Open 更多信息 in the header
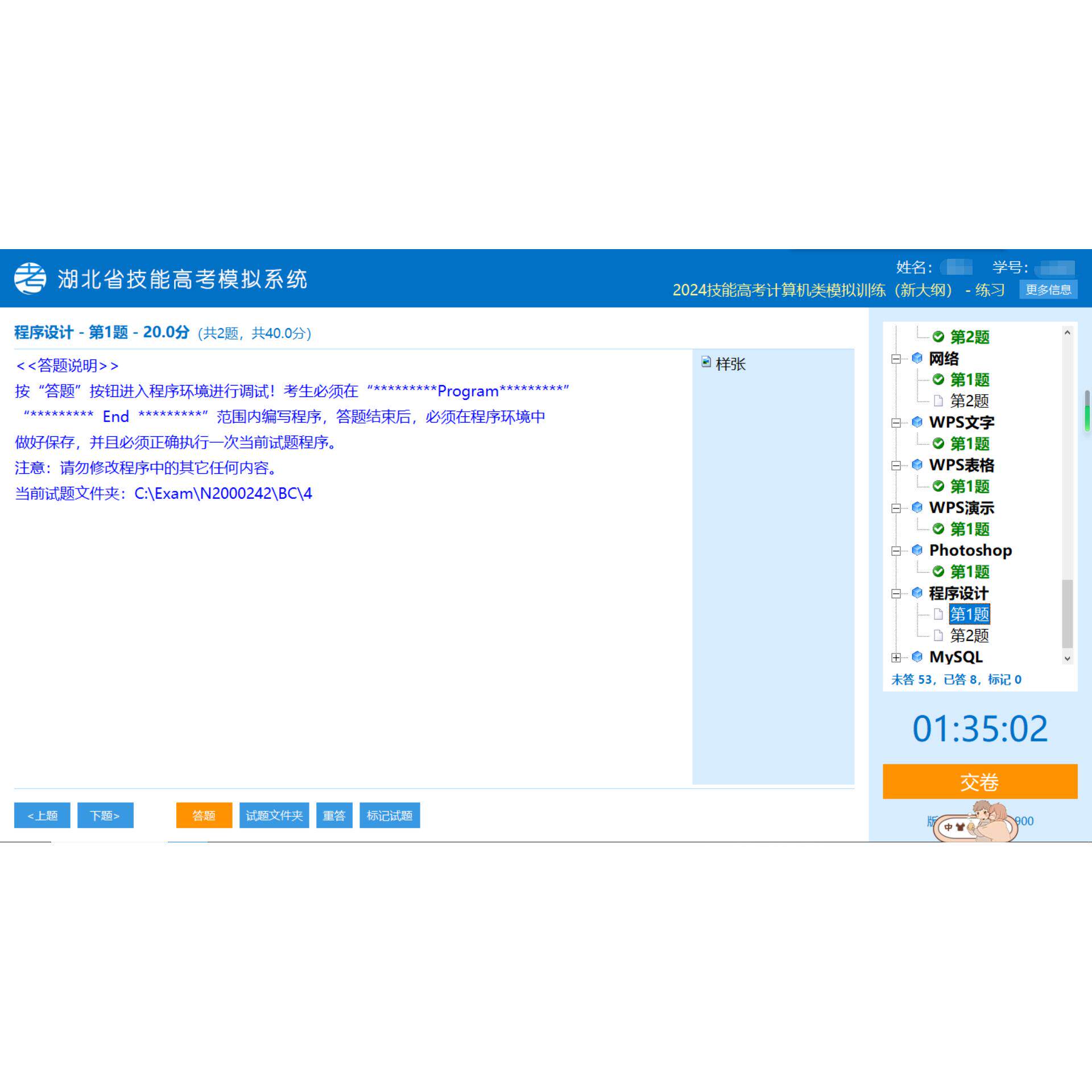Image resolution: width=1092 pixels, height=1092 pixels. point(1048,289)
